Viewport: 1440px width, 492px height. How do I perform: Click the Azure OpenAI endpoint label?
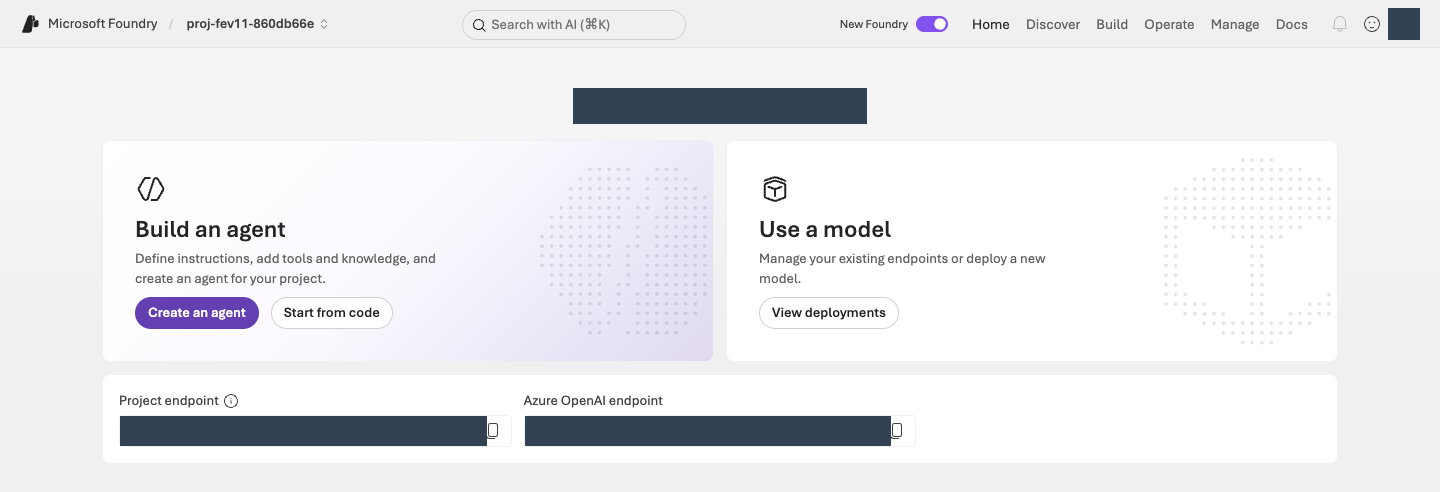pos(593,401)
